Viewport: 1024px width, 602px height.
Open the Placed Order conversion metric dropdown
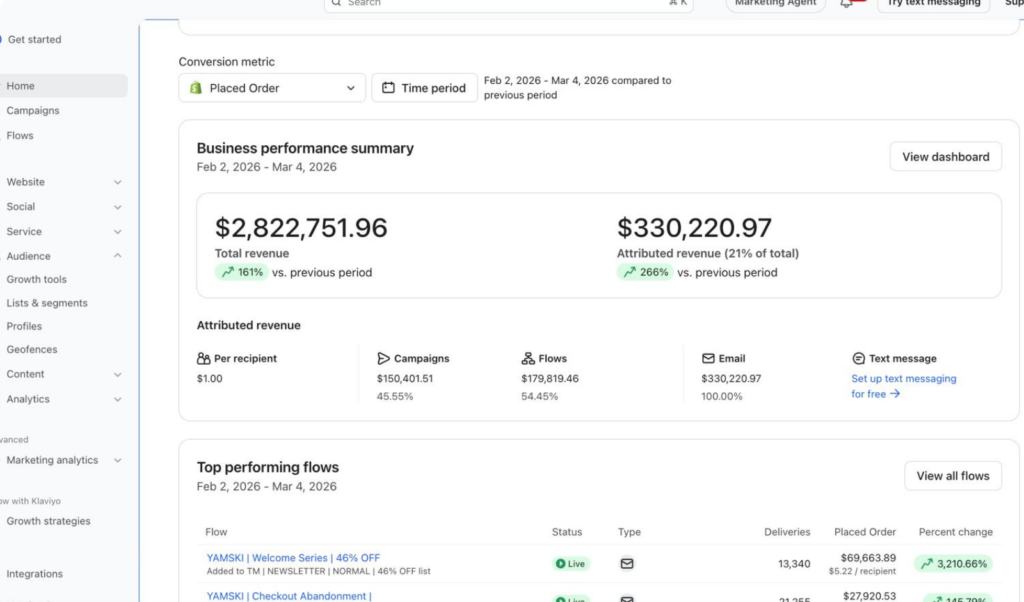tap(272, 88)
